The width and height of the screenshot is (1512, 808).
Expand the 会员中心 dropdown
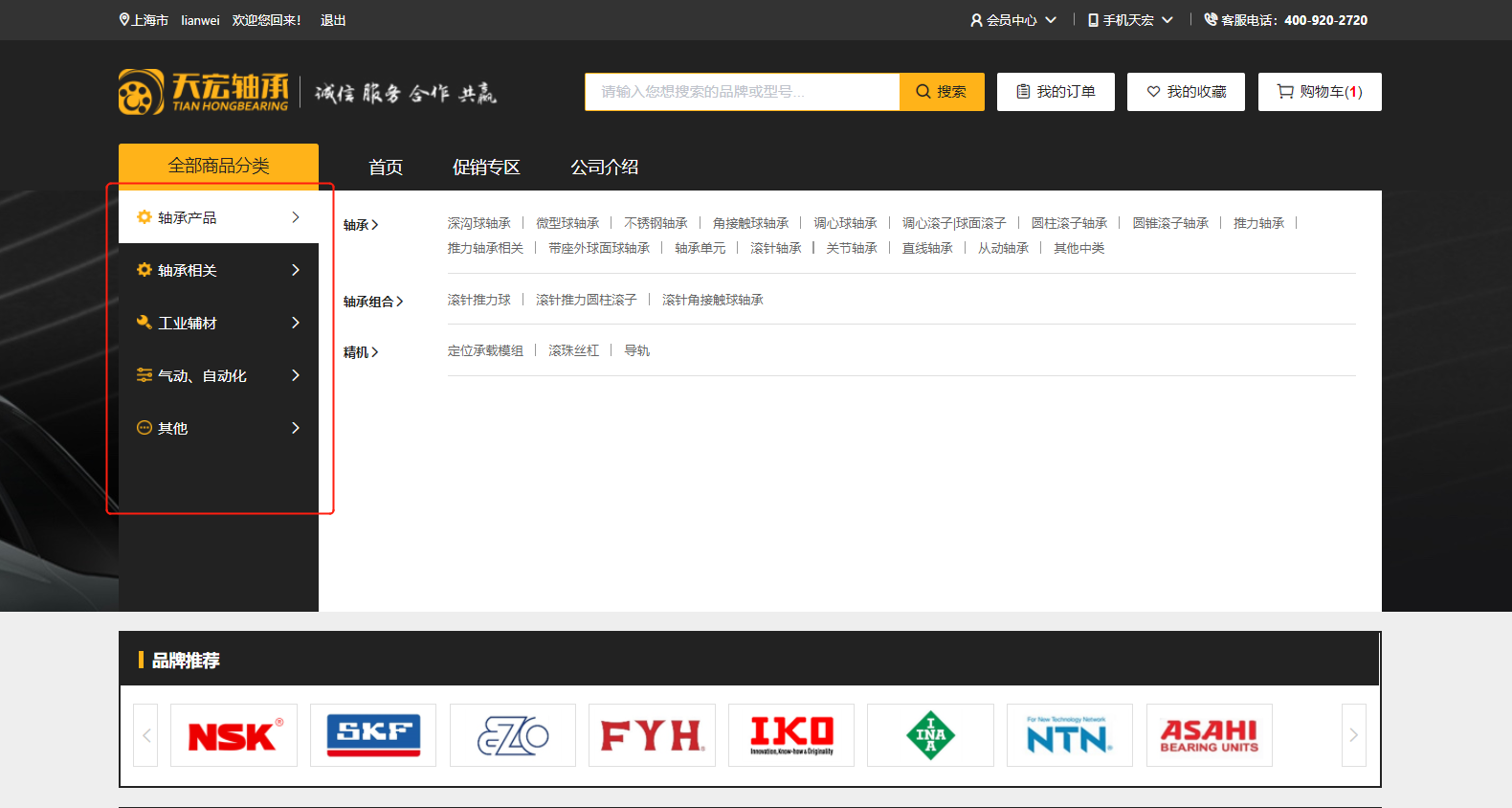(x=1013, y=20)
